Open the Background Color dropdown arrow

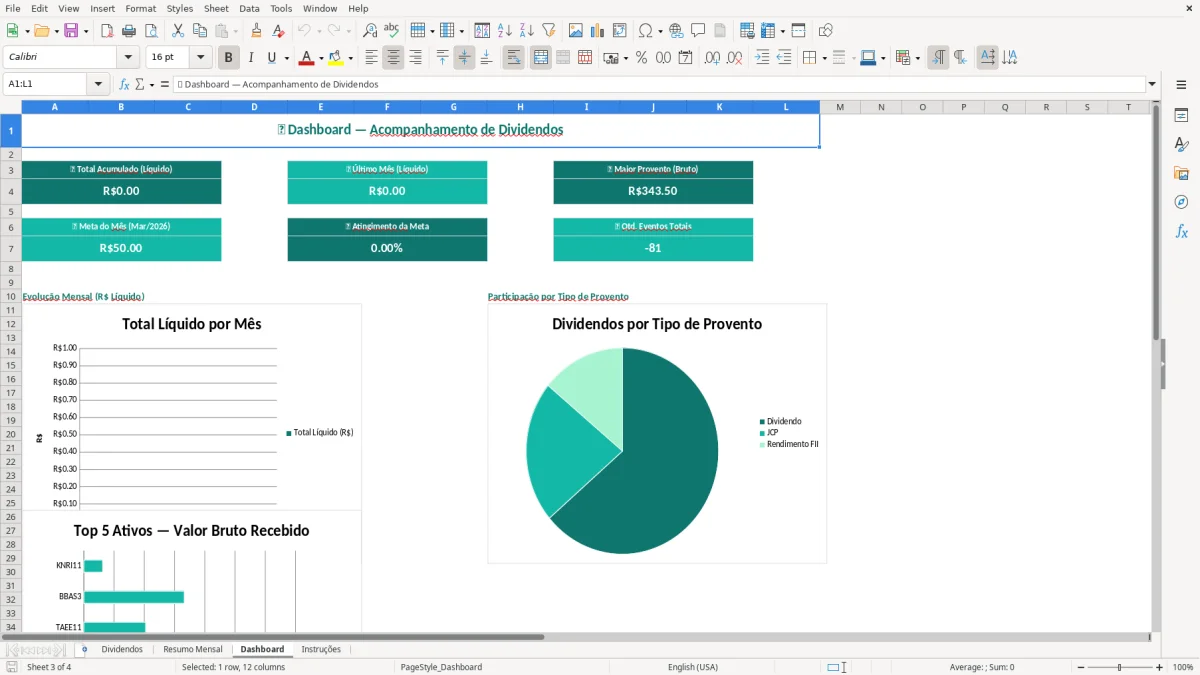350,58
